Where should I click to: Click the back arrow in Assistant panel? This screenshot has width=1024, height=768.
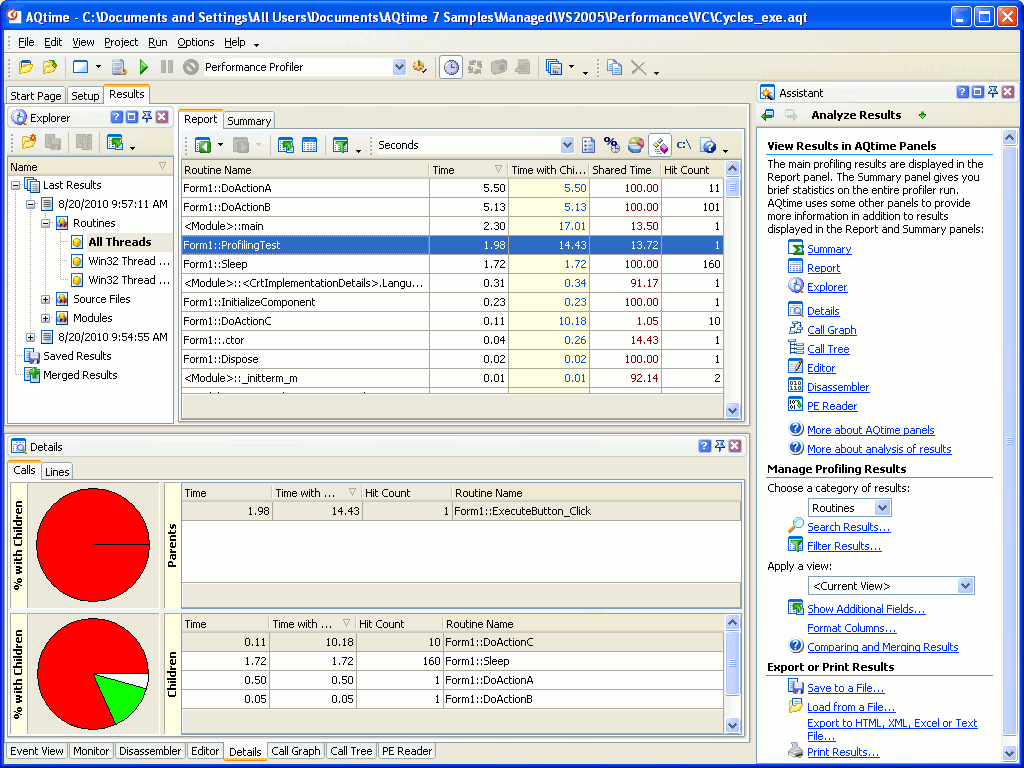(x=768, y=115)
